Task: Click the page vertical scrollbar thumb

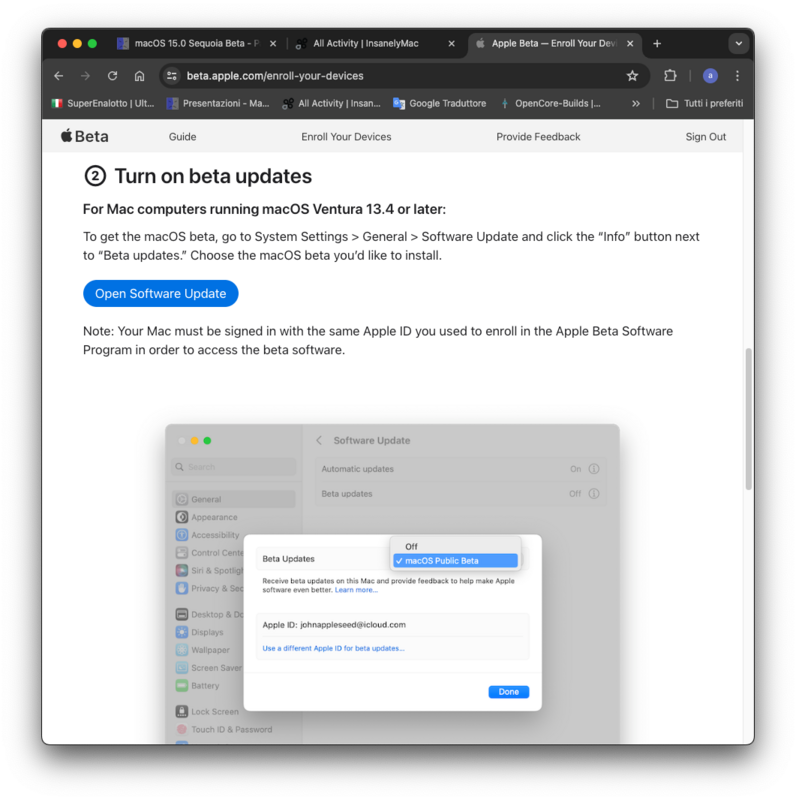Action: pyautogui.click(x=749, y=418)
